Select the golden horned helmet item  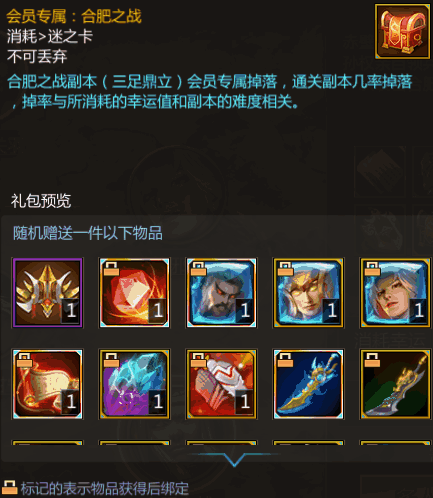coord(47,293)
